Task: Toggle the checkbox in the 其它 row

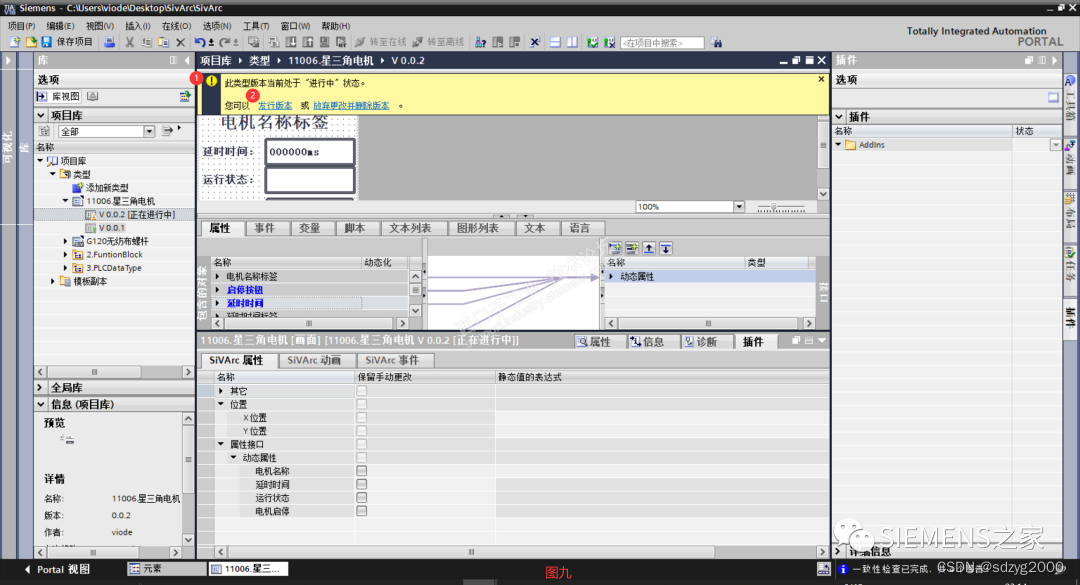Action: coord(362,391)
